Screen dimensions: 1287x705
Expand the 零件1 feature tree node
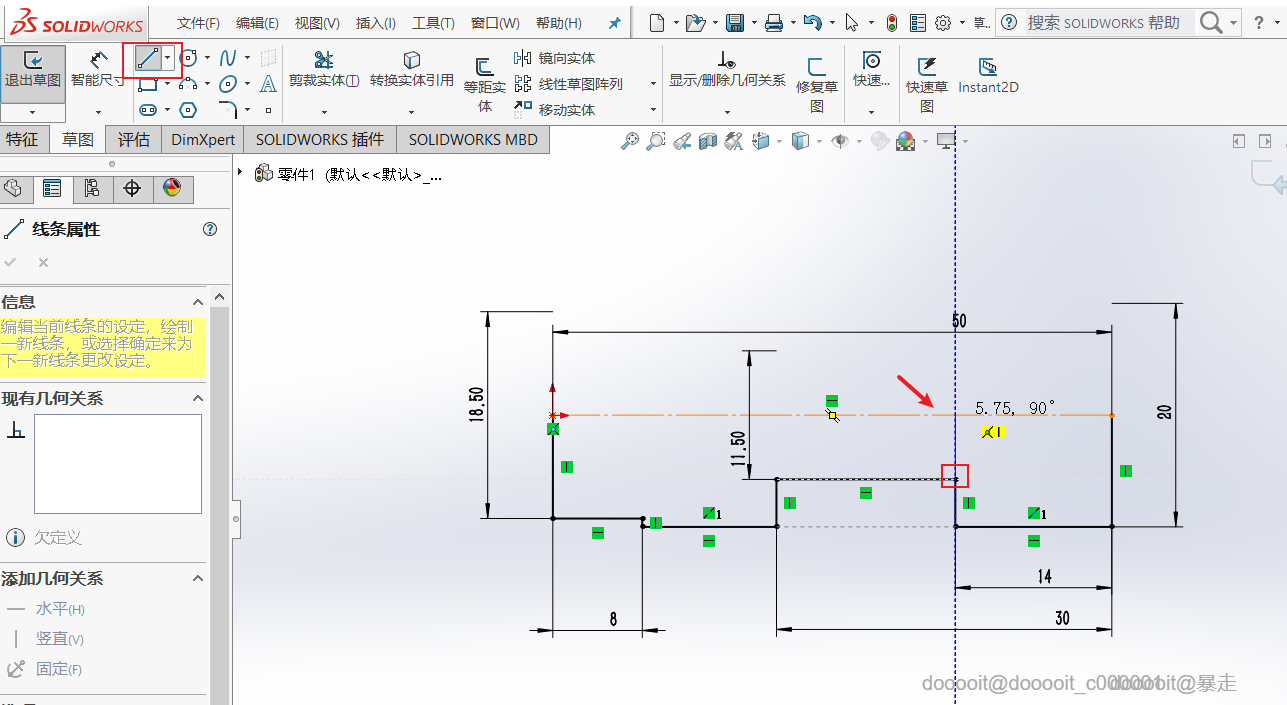click(240, 173)
